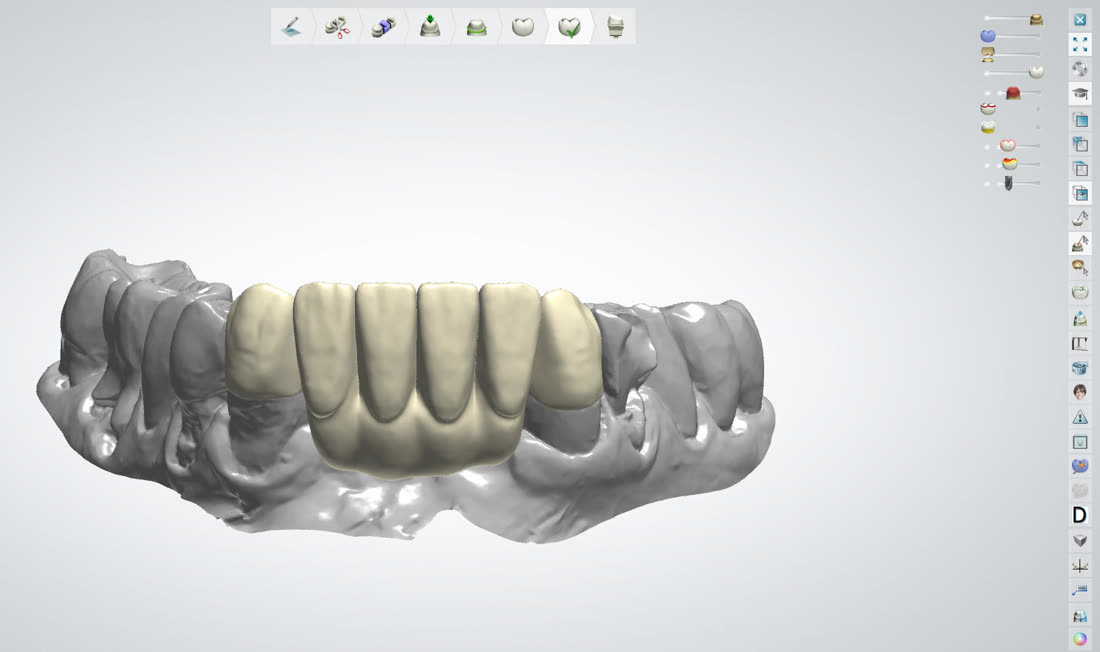Click the black letter D icon
The width and height of the screenshot is (1100, 652).
click(x=1080, y=515)
